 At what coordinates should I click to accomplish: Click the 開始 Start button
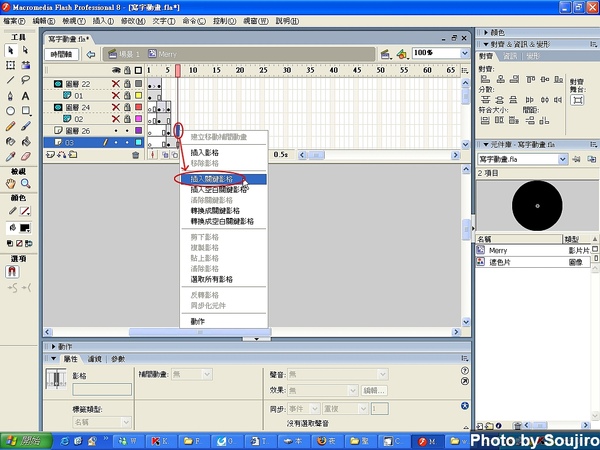coord(26,441)
